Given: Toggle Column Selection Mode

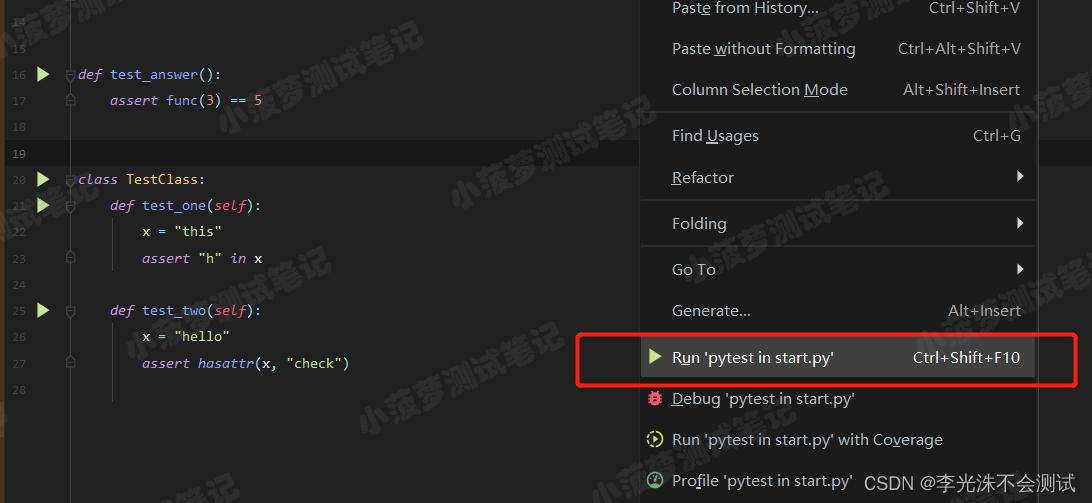Looking at the screenshot, I should (759, 89).
